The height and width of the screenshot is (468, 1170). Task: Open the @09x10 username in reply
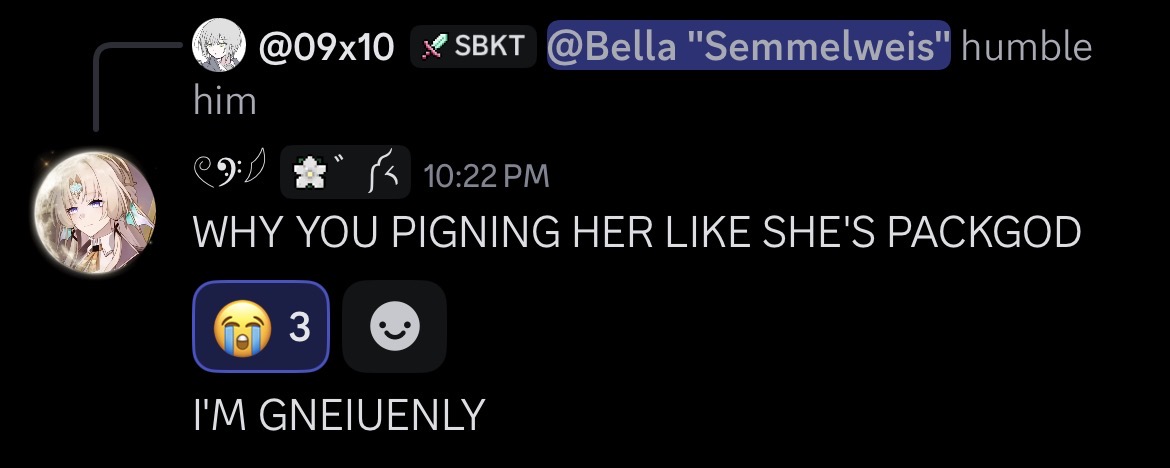tap(326, 46)
